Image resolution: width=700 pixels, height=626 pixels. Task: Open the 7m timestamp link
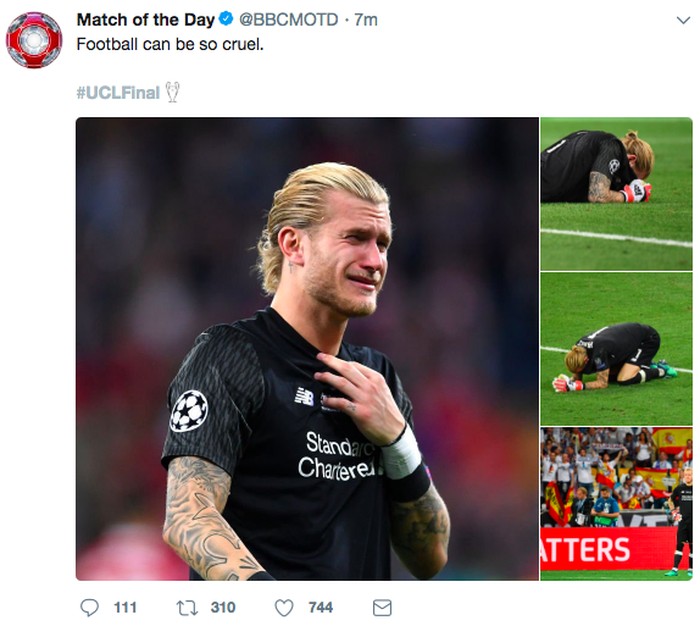[364, 20]
